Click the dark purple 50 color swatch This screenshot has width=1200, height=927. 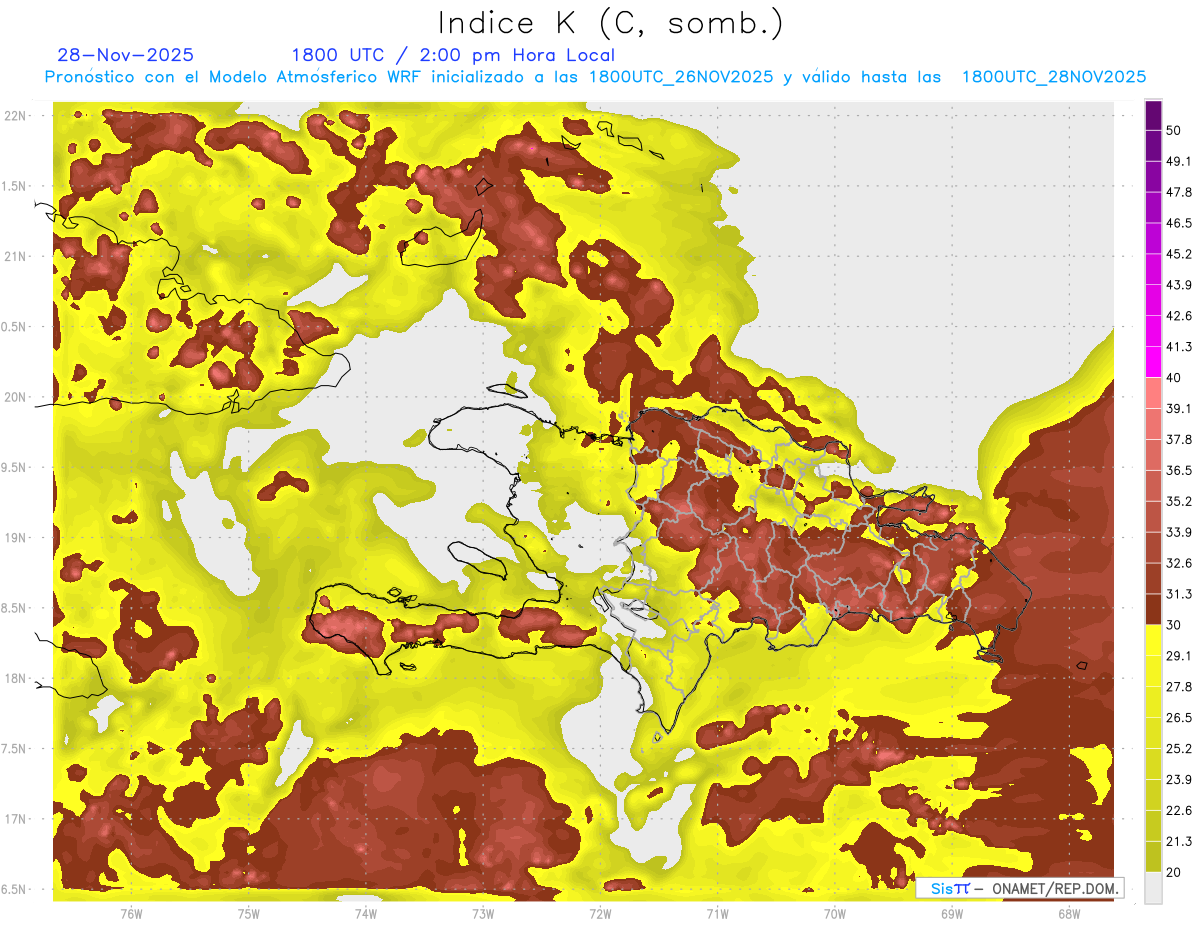1153,116
